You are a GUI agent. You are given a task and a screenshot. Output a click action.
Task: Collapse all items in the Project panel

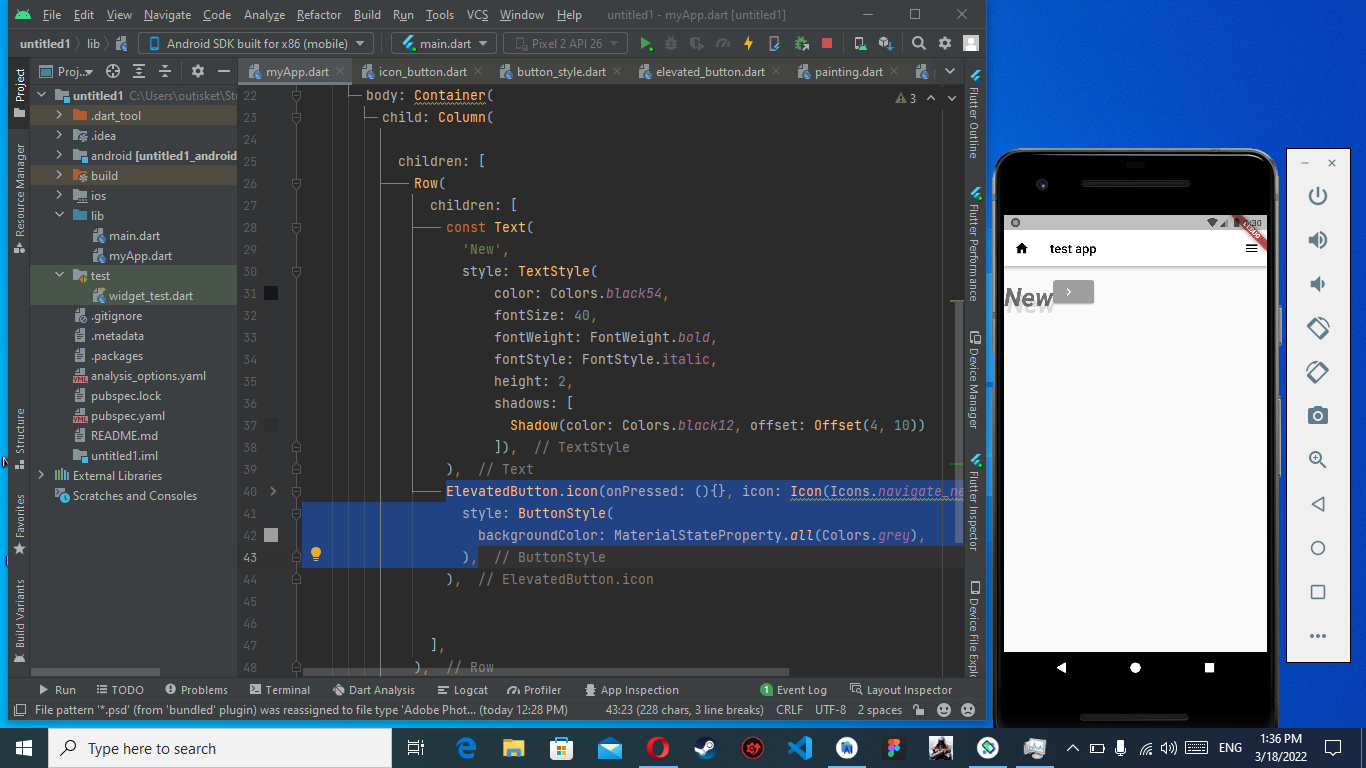click(164, 71)
